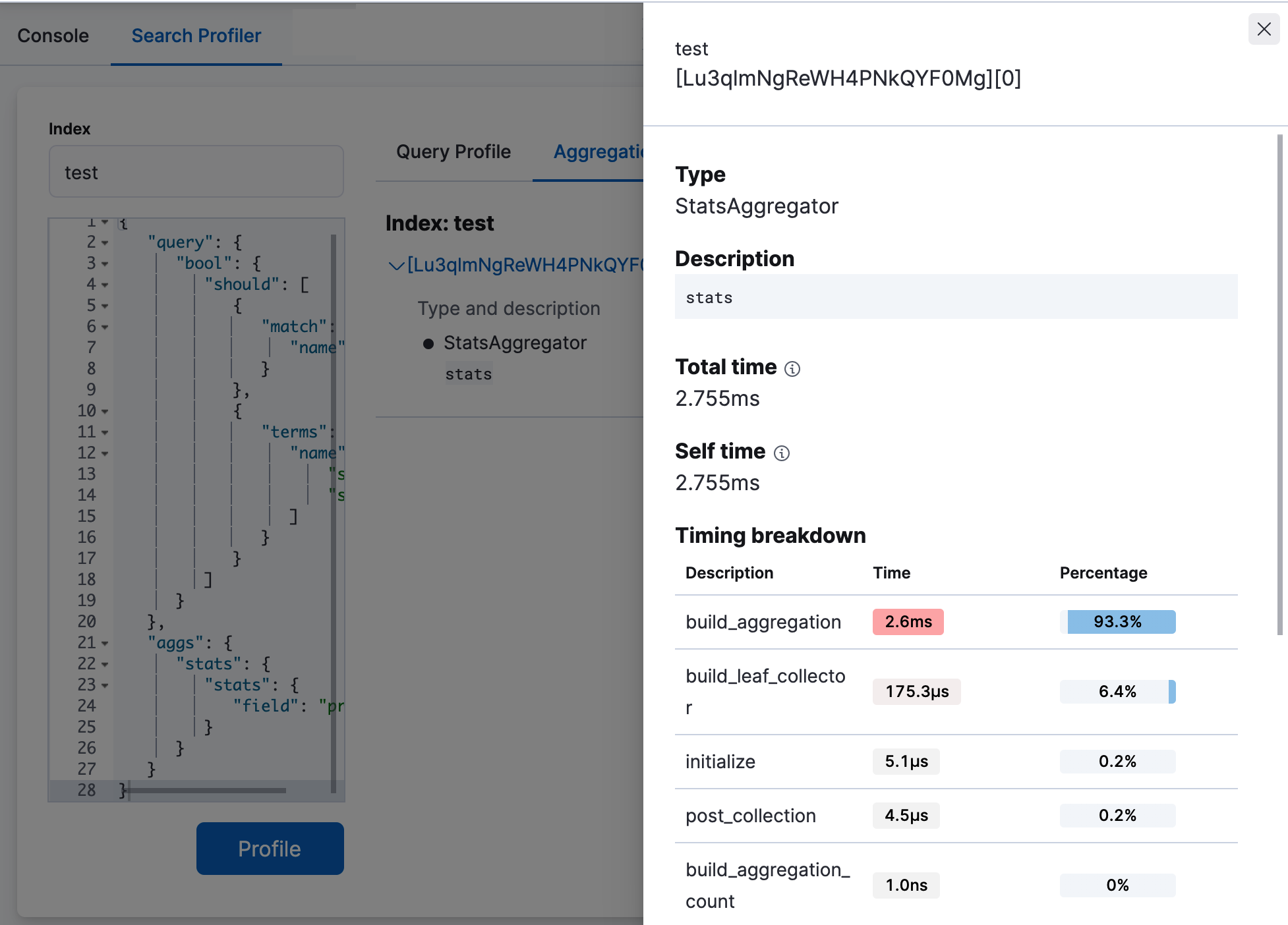This screenshot has height=925, width=1288.
Task: Click the Total time info icon
Action: [792, 369]
